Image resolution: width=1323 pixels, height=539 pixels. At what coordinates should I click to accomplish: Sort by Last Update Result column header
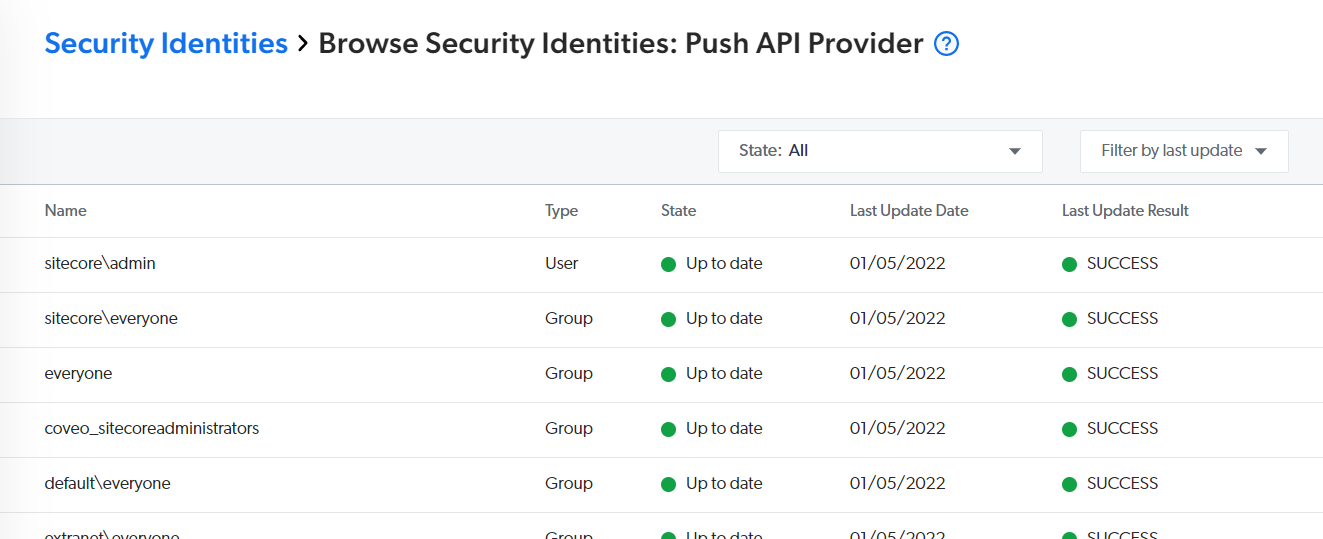(x=1125, y=211)
